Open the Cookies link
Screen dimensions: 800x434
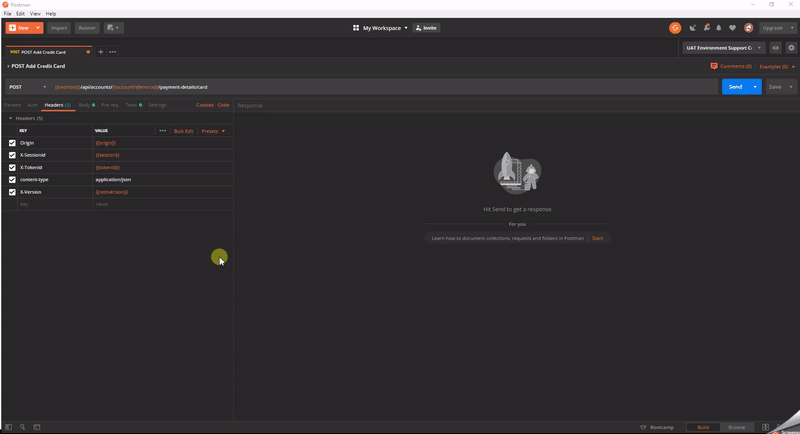tap(204, 105)
